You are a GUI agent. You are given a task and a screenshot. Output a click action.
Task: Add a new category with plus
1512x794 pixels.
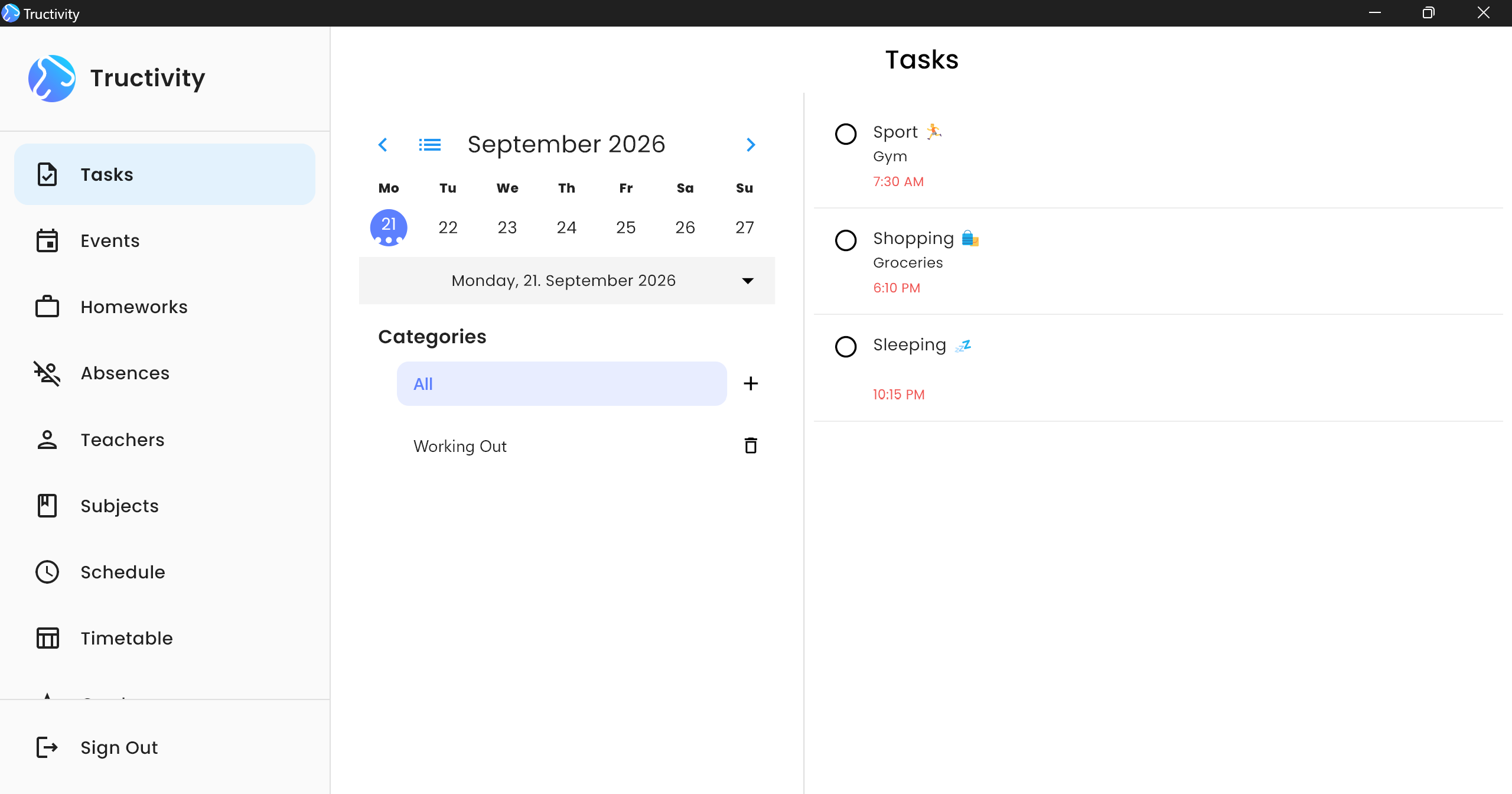coord(751,383)
